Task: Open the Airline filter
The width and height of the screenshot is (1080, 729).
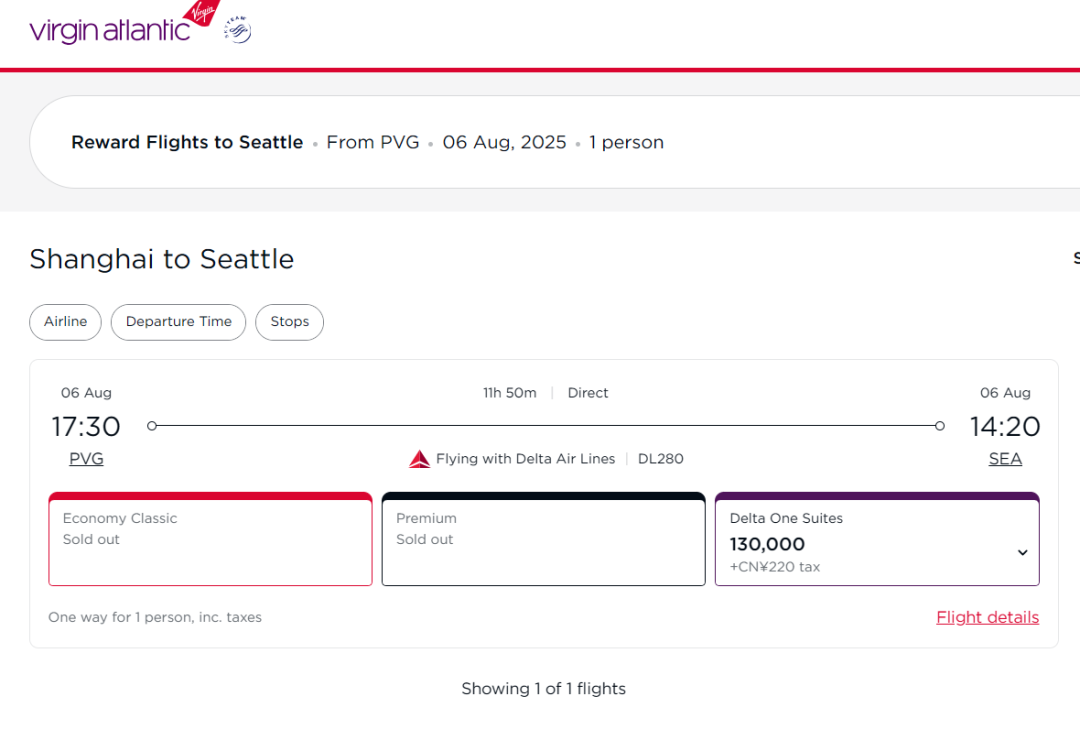Action: click(65, 322)
